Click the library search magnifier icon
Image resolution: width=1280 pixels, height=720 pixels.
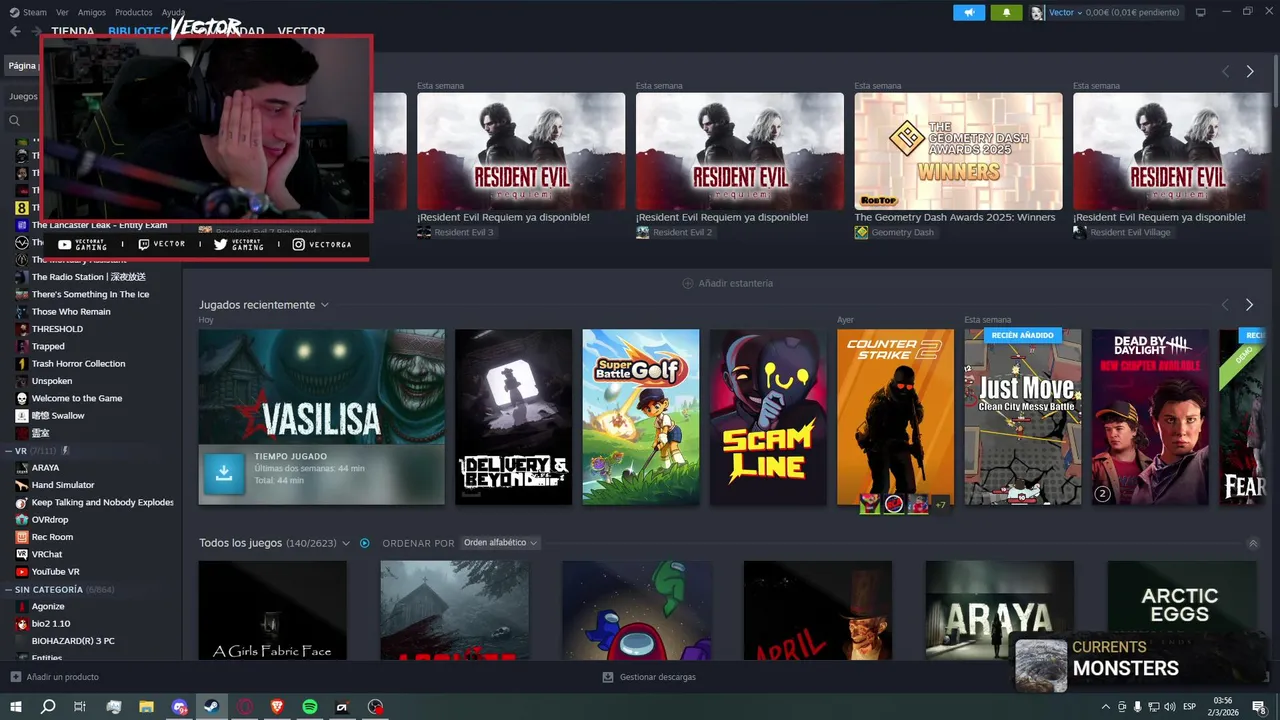(15, 120)
